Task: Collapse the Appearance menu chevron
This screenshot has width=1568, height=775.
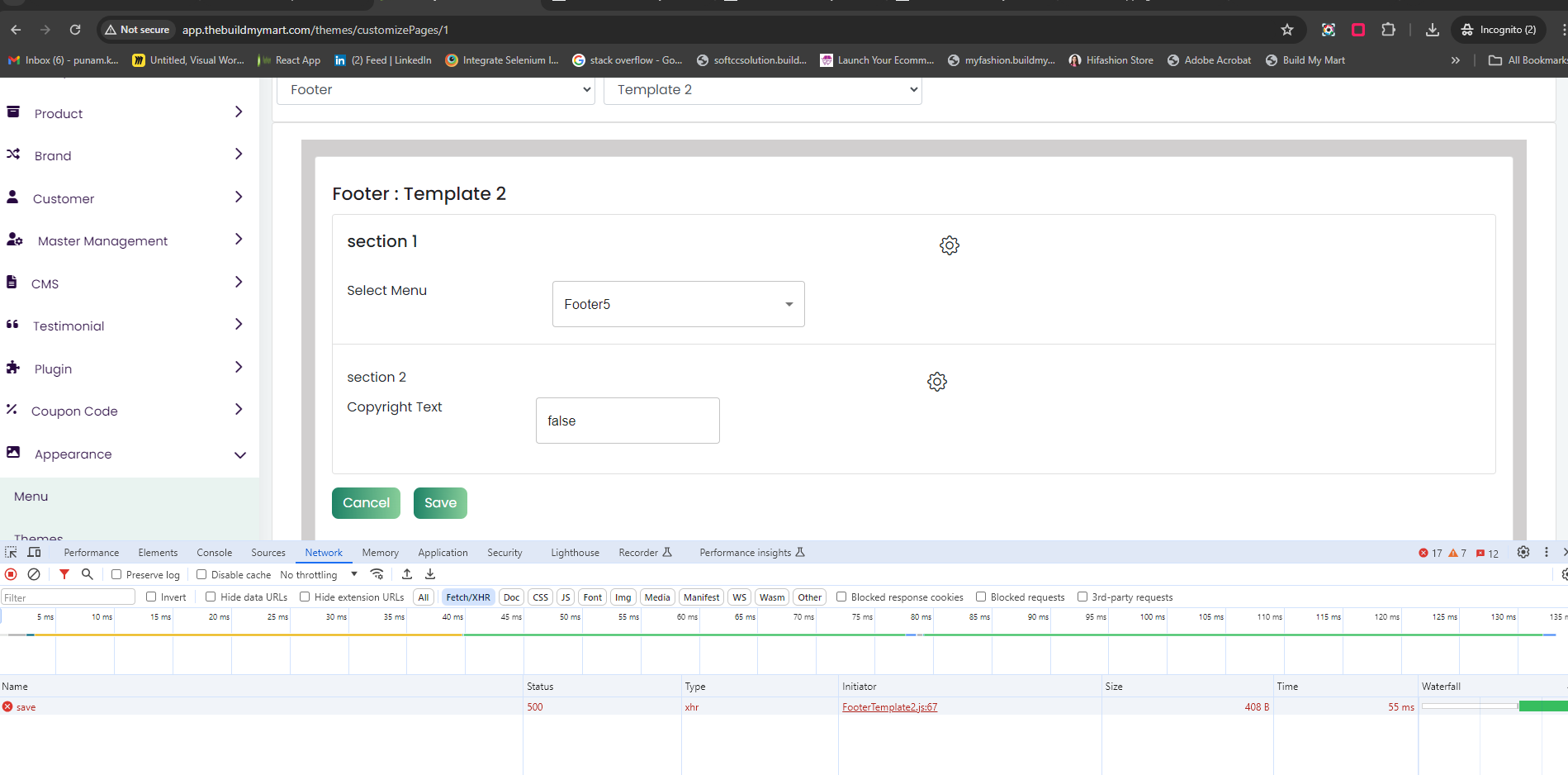Action: (240, 454)
